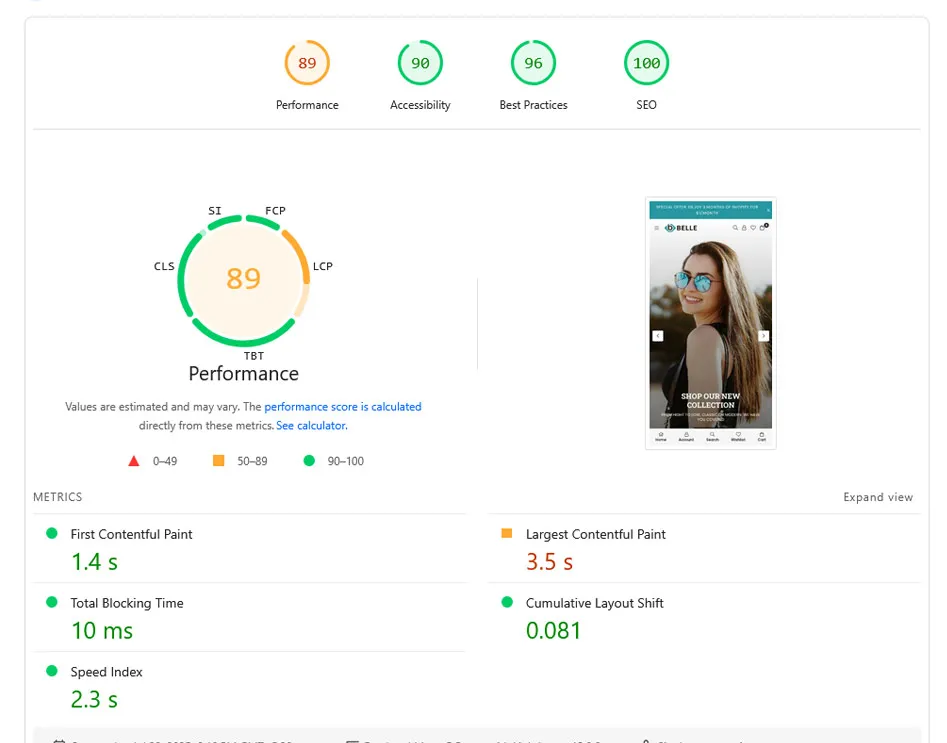
Task: Open the 'See calculator' link
Action: click(311, 425)
